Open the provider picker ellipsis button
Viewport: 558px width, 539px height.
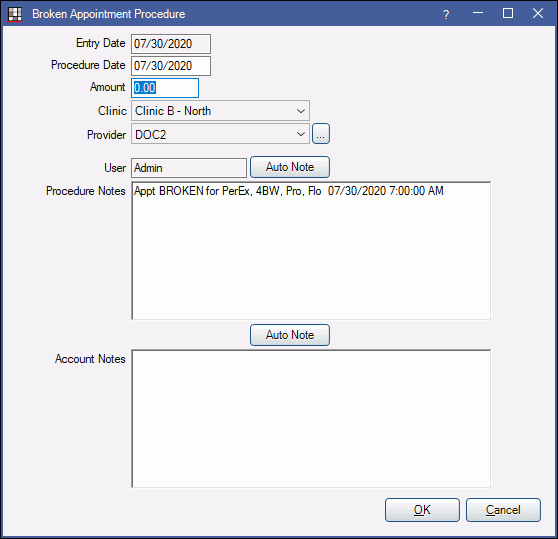point(321,134)
